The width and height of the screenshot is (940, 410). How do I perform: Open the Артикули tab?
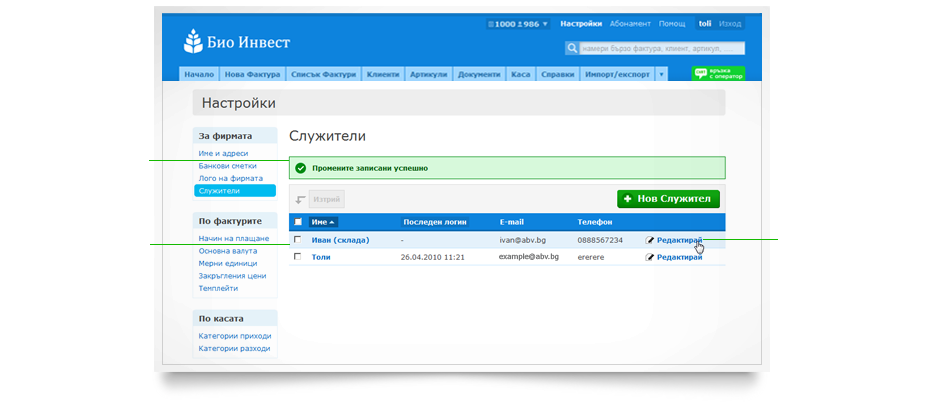pos(429,74)
